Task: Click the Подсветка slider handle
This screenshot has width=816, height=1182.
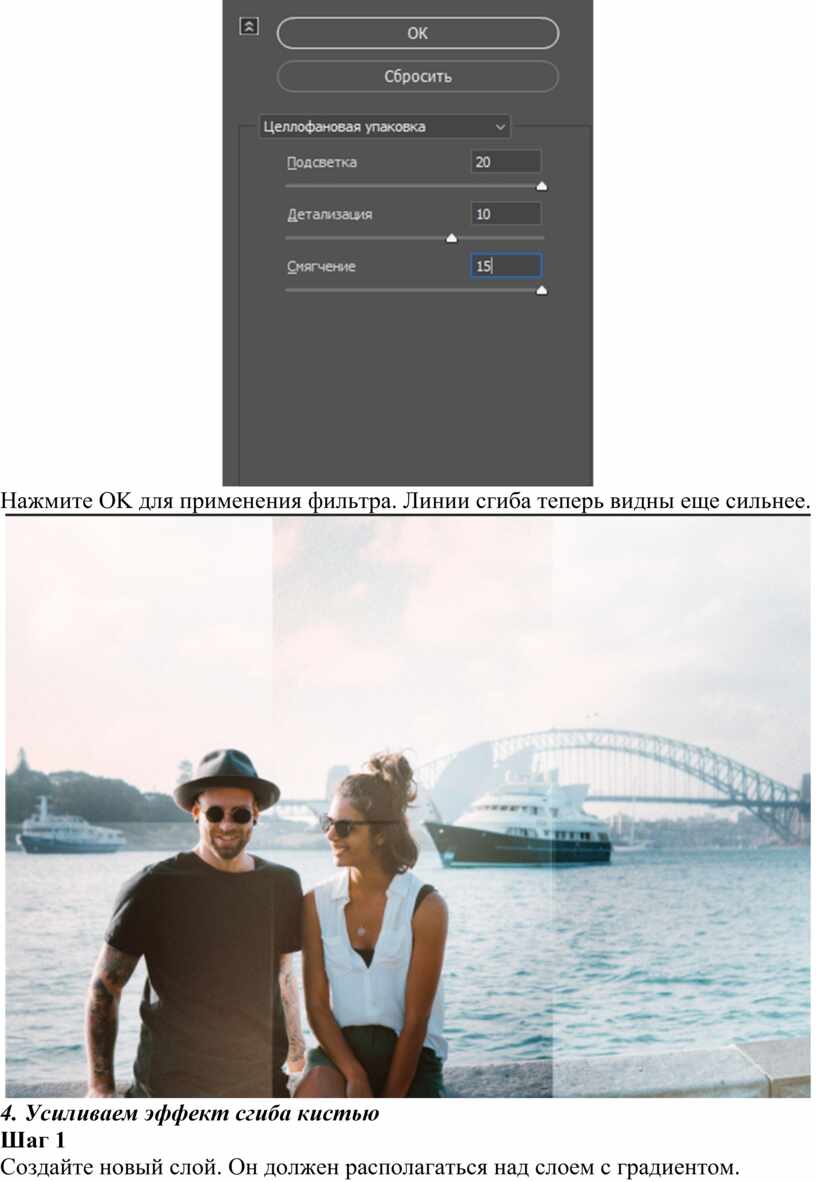Action: [541, 186]
